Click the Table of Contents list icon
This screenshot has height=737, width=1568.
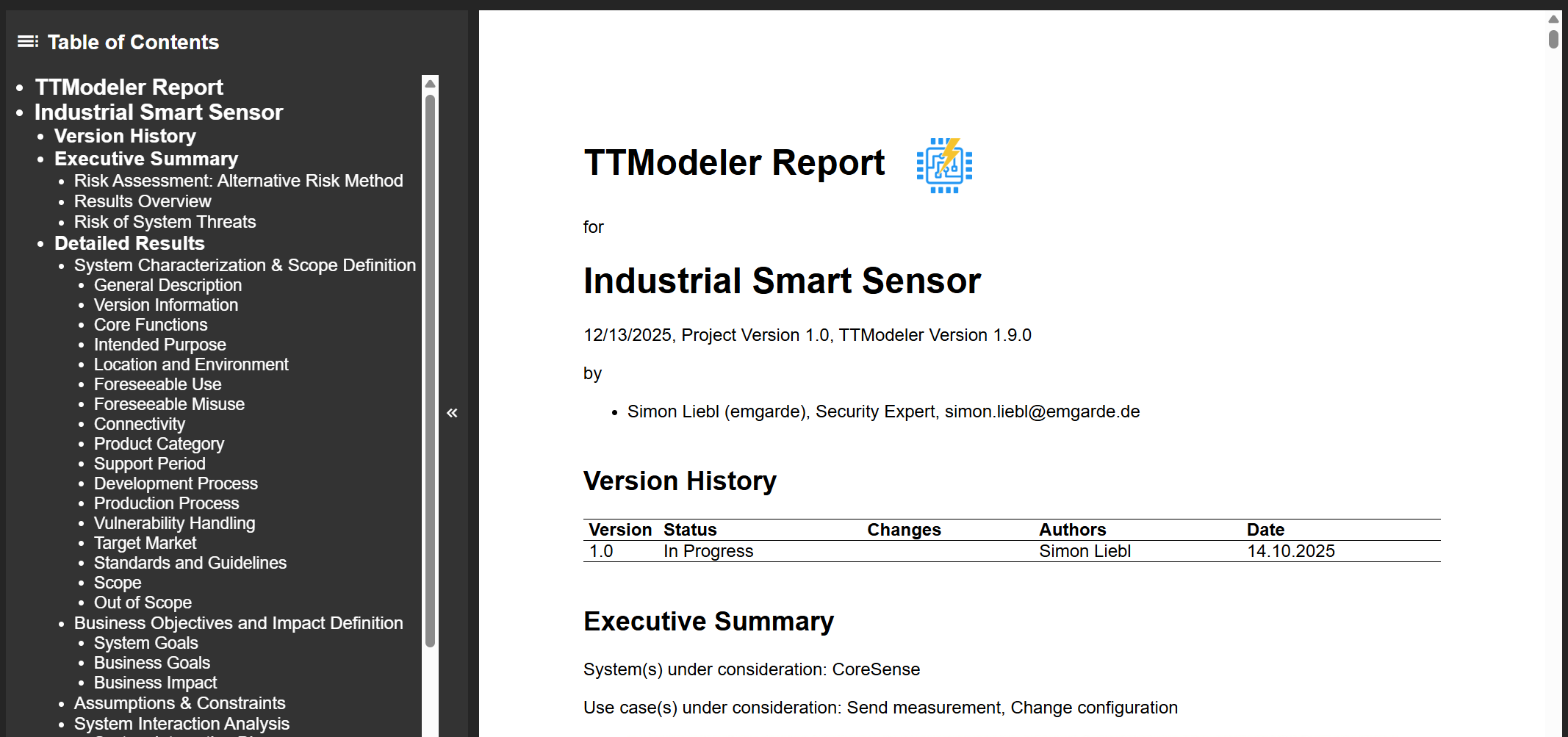point(28,42)
